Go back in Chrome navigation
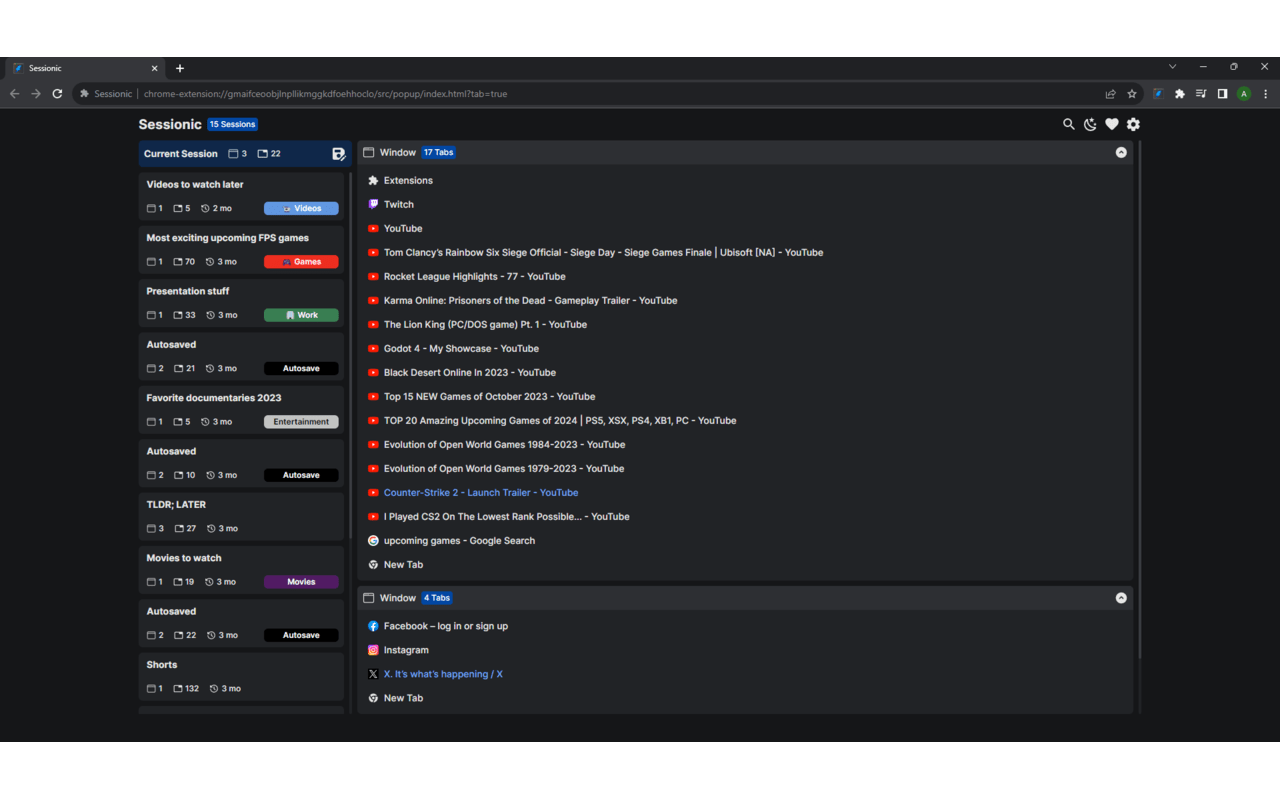The image size is (1280, 800). click(x=14, y=94)
